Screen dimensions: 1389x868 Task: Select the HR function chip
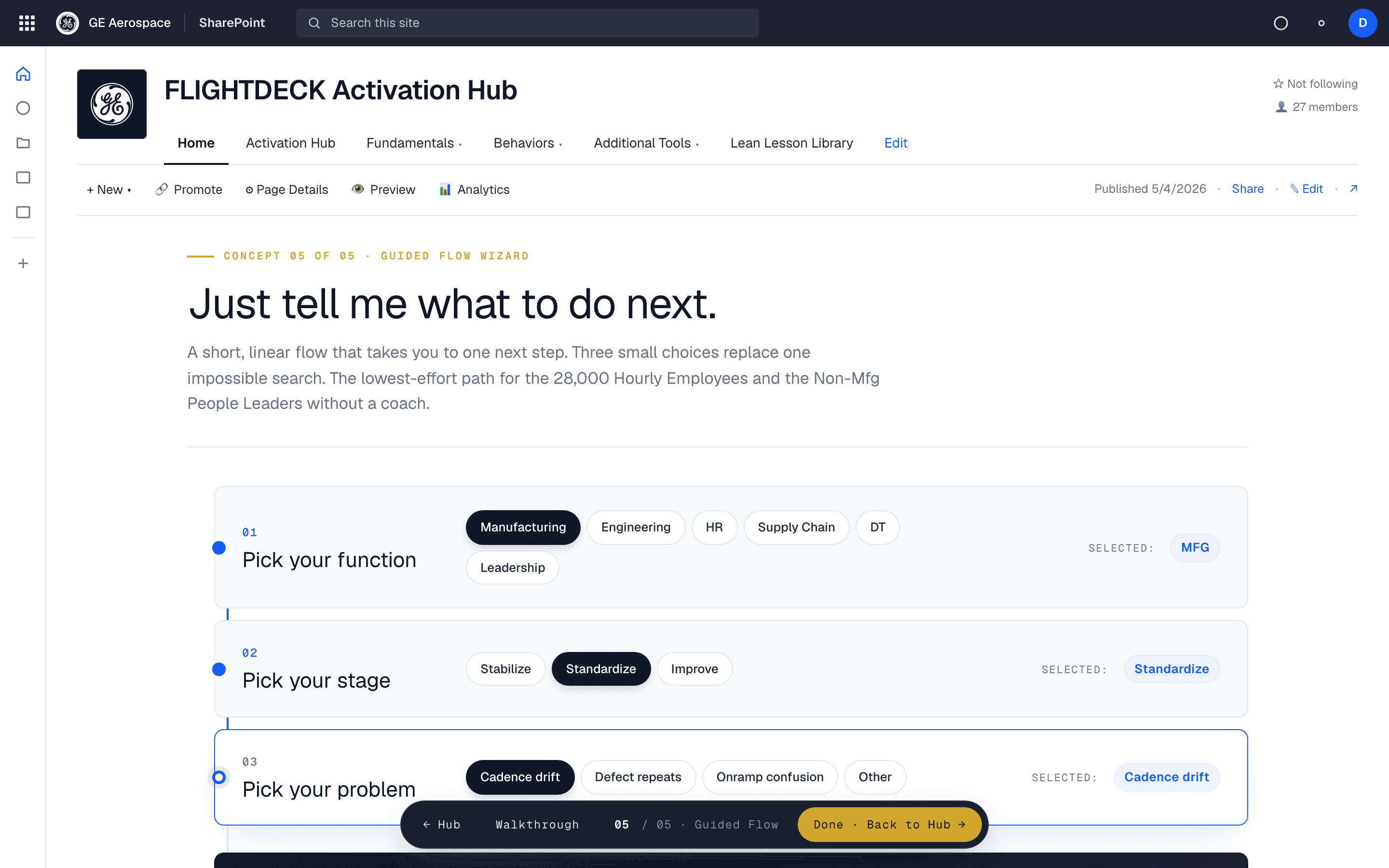714,527
